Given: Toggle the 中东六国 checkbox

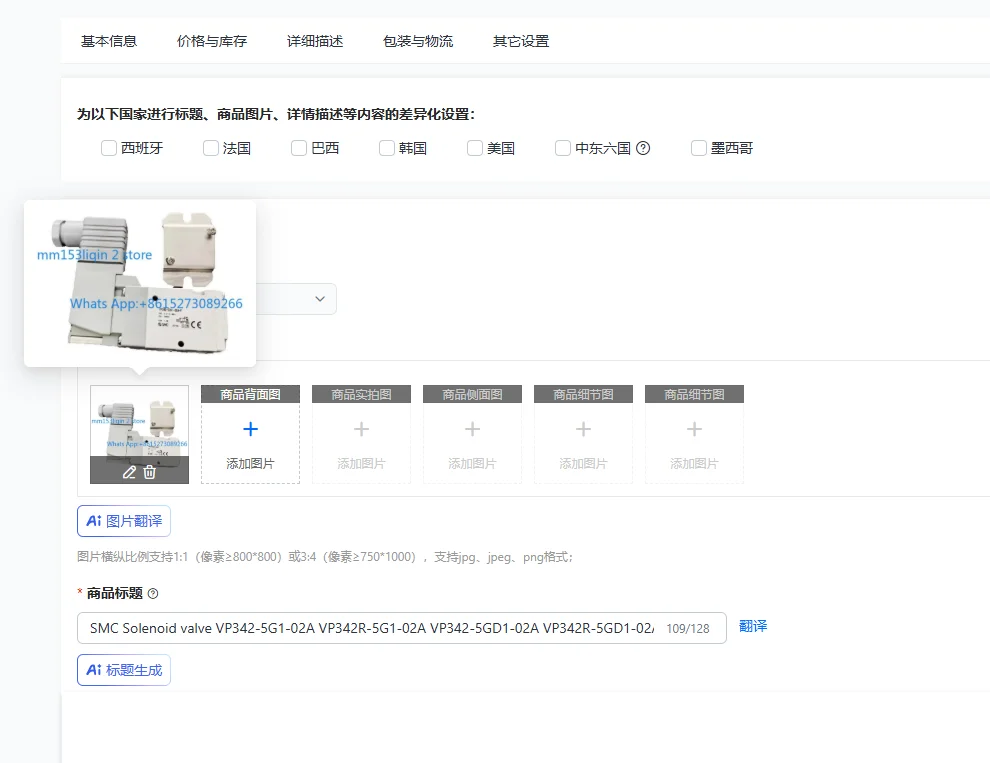Looking at the screenshot, I should [563, 148].
